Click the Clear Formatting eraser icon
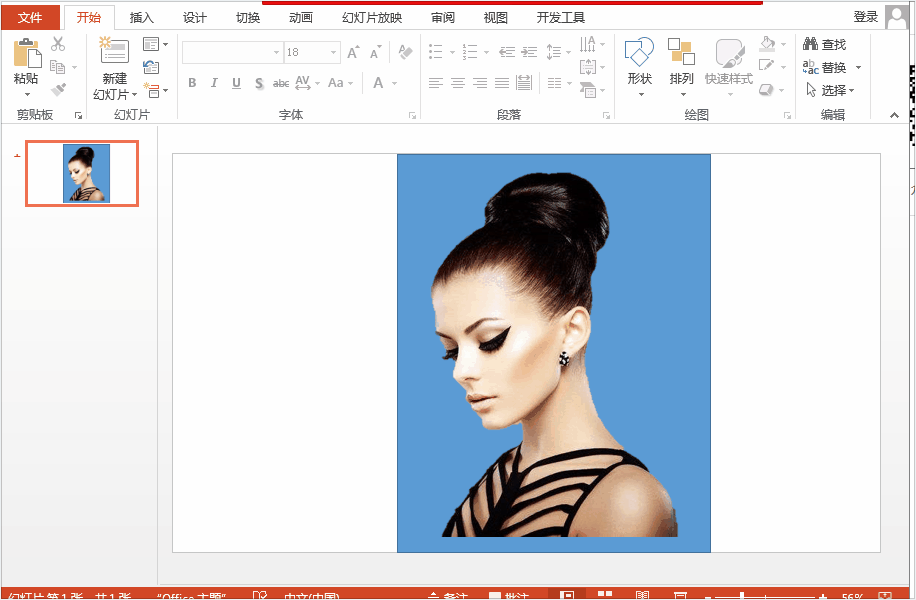 tap(405, 51)
